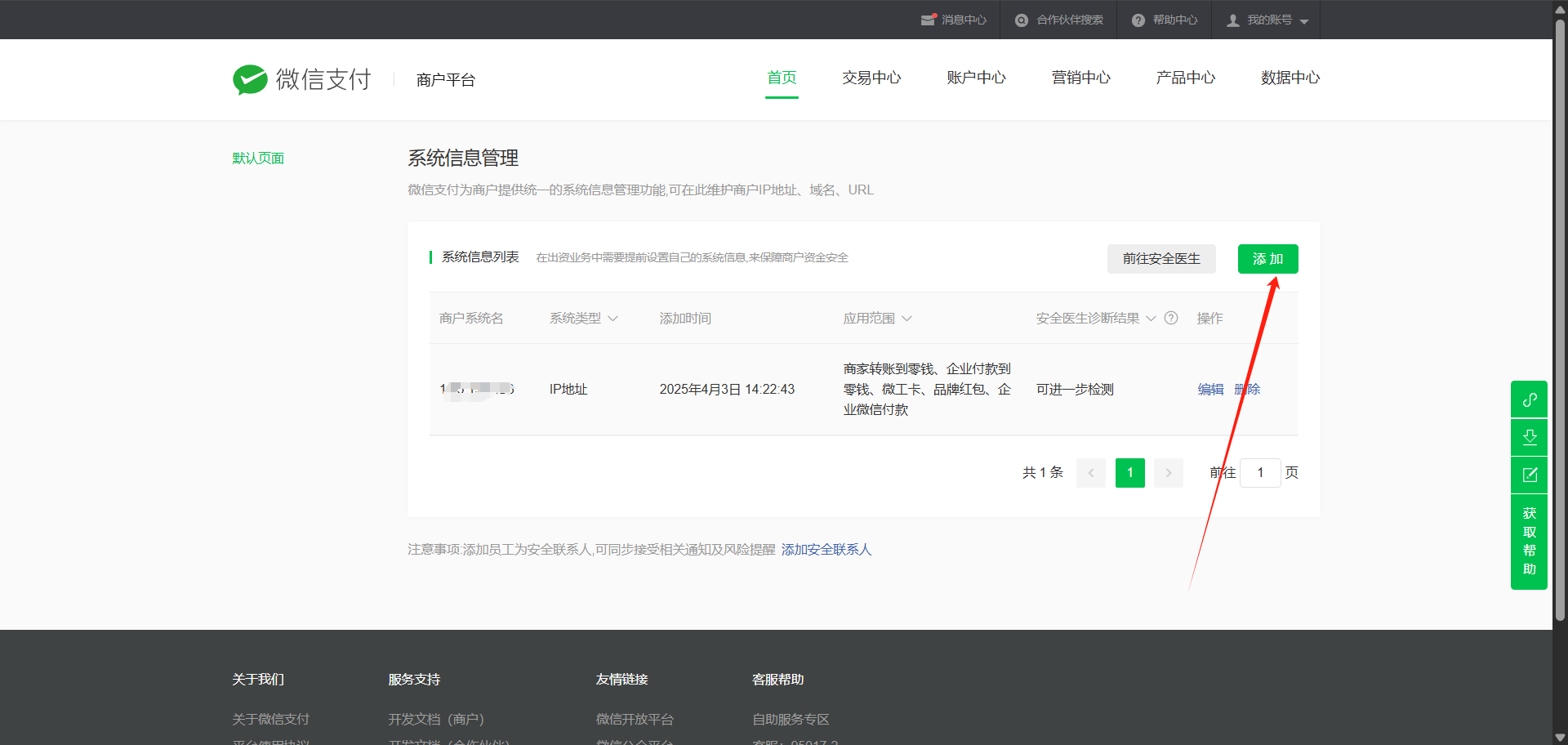This screenshot has height=745, width=1568.
Task: Switch to the 交易中心 tab
Action: pyautogui.click(x=871, y=78)
